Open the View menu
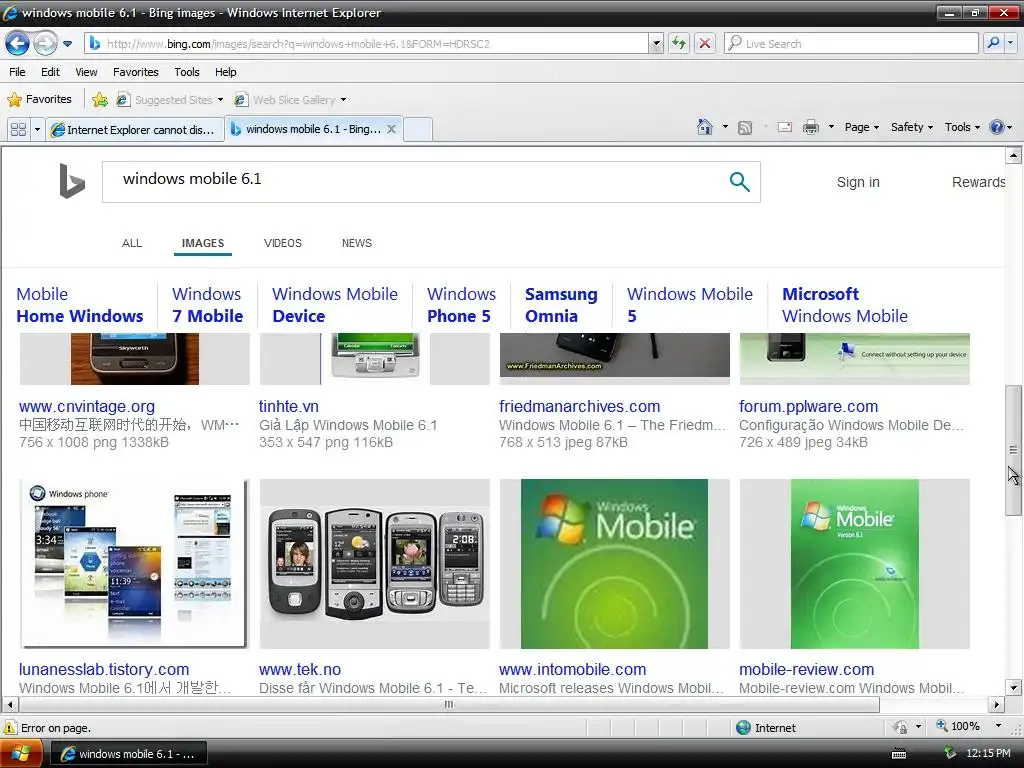This screenshot has width=1024, height=768. (x=86, y=72)
